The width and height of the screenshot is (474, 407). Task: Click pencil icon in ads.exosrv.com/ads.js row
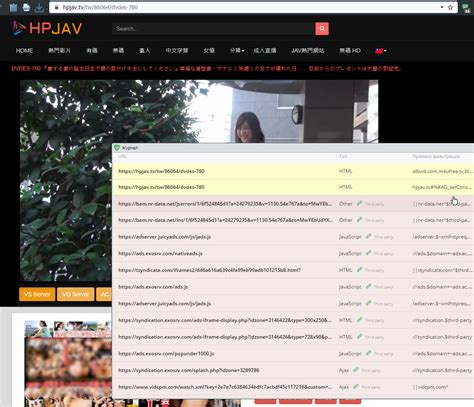(368, 286)
